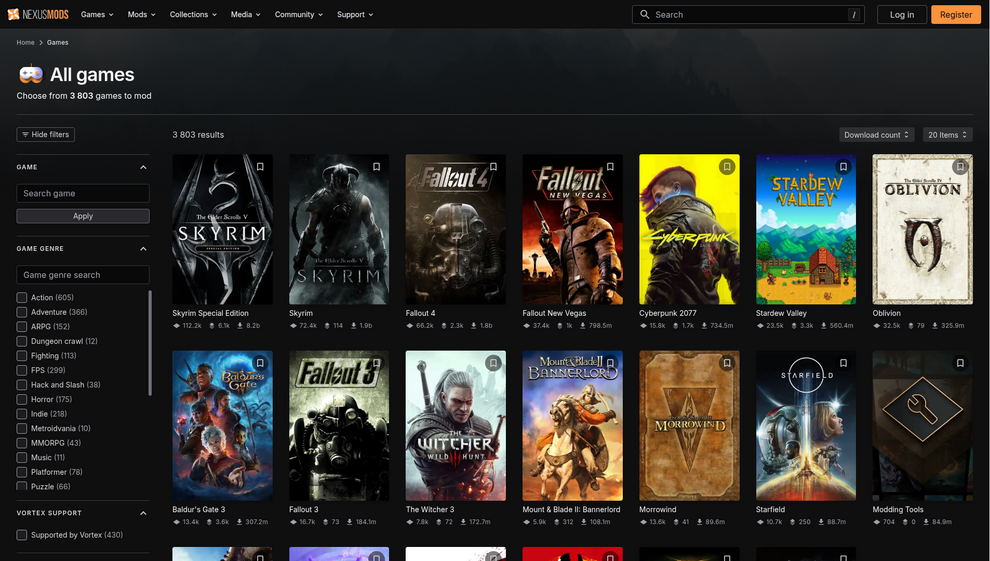
Task: Collapse the Game filter section
Action: [143, 167]
